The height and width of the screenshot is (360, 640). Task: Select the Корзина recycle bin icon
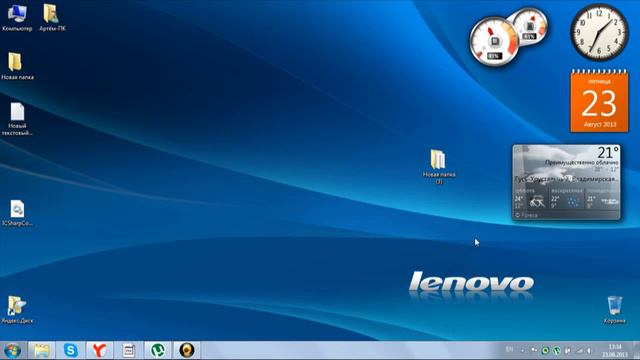pyautogui.click(x=615, y=309)
